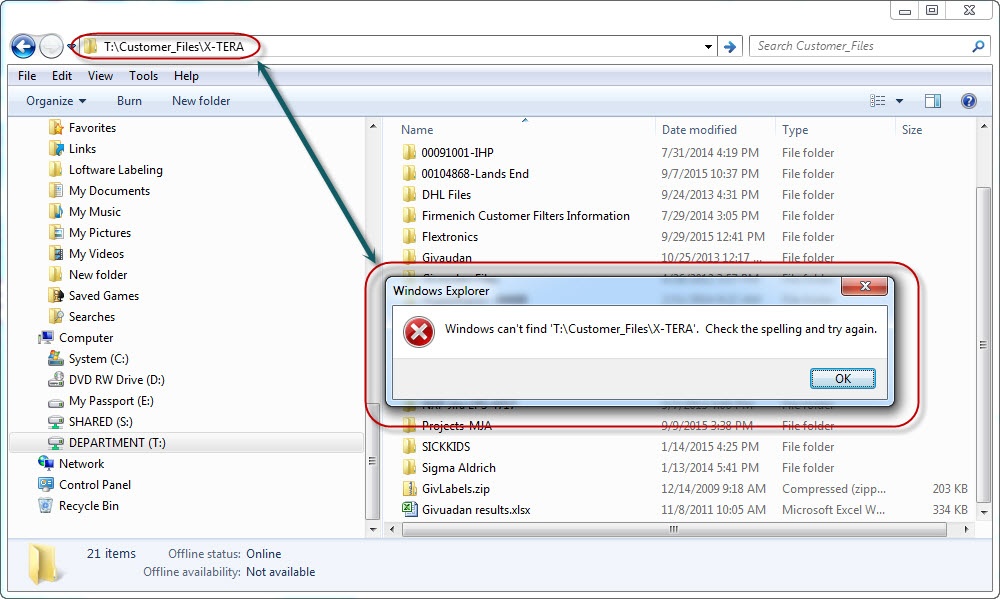The image size is (1000, 599).
Task: Click the red error icon in dialog
Action: [x=417, y=332]
